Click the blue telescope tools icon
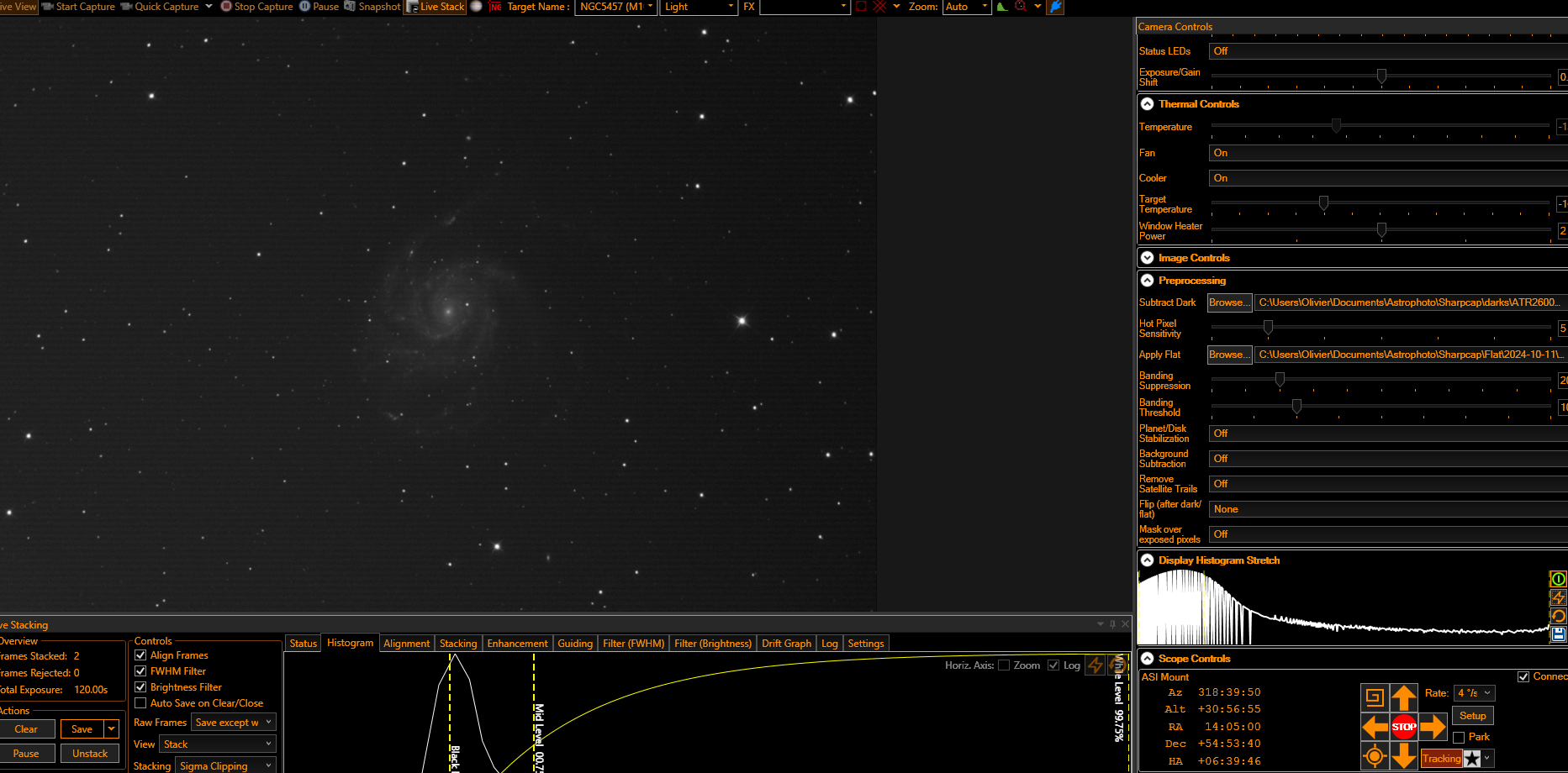The image size is (1568, 773). click(x=1056, y=7)
